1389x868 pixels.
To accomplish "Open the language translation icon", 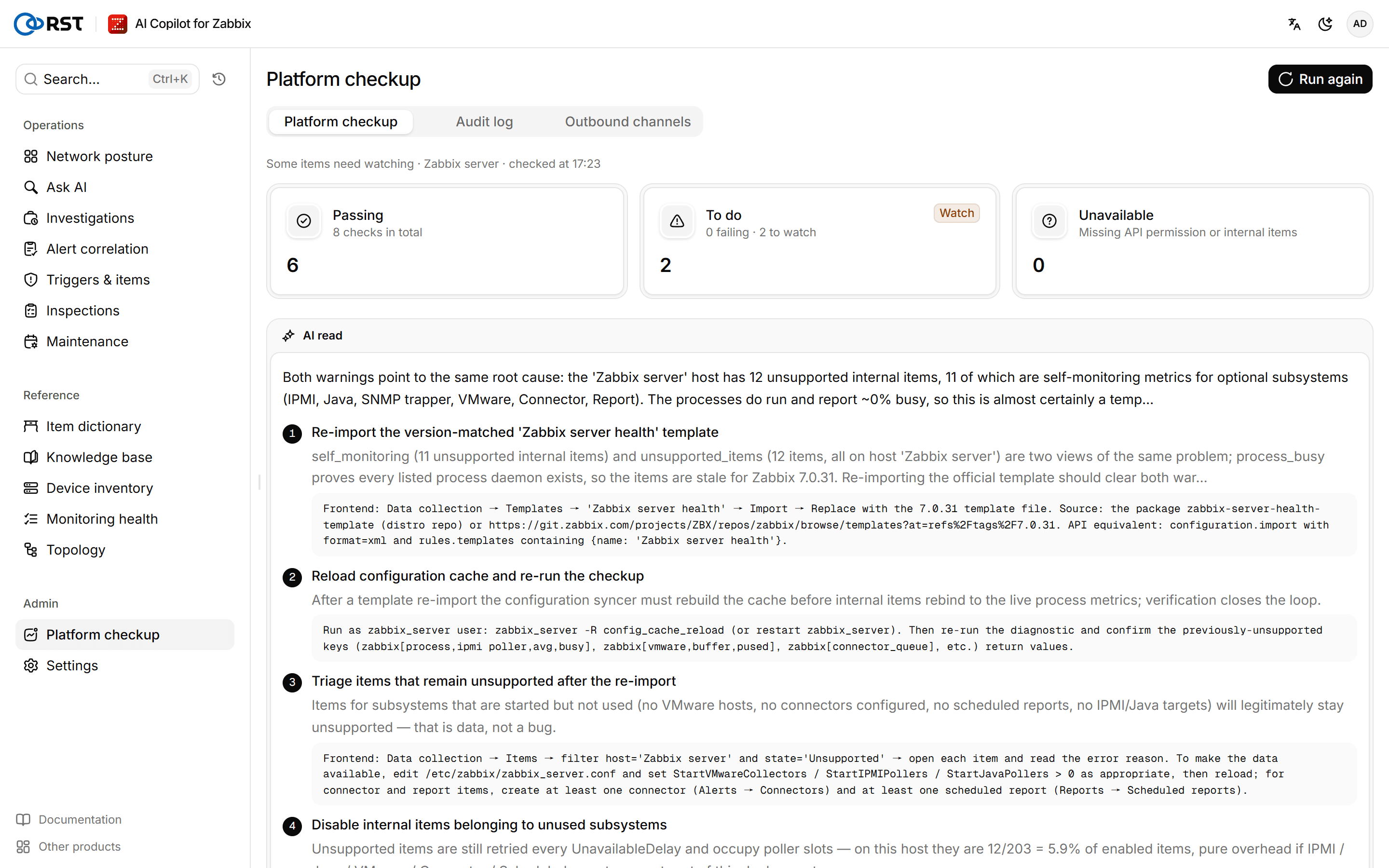I will (1294, 24).
